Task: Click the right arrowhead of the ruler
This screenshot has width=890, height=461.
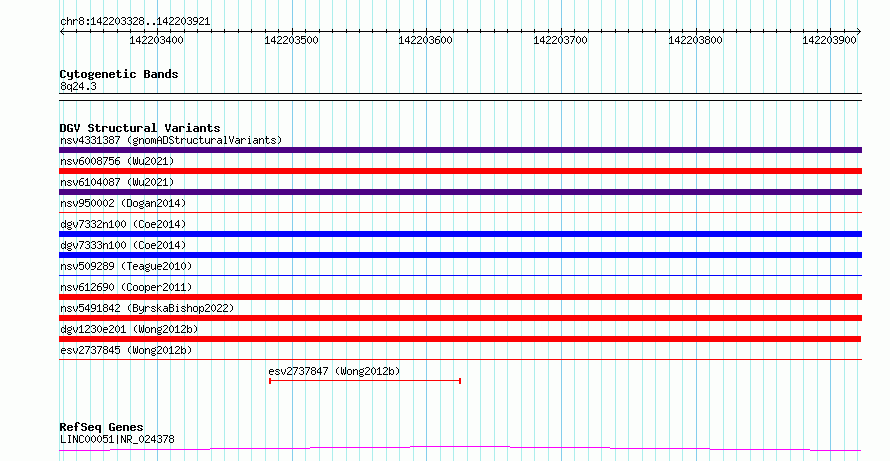Action: point(859,31)
